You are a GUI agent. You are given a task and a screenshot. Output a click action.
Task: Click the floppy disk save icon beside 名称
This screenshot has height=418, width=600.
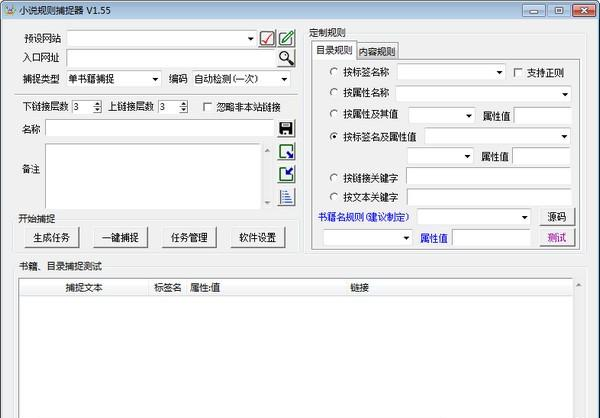coord(286,129)
